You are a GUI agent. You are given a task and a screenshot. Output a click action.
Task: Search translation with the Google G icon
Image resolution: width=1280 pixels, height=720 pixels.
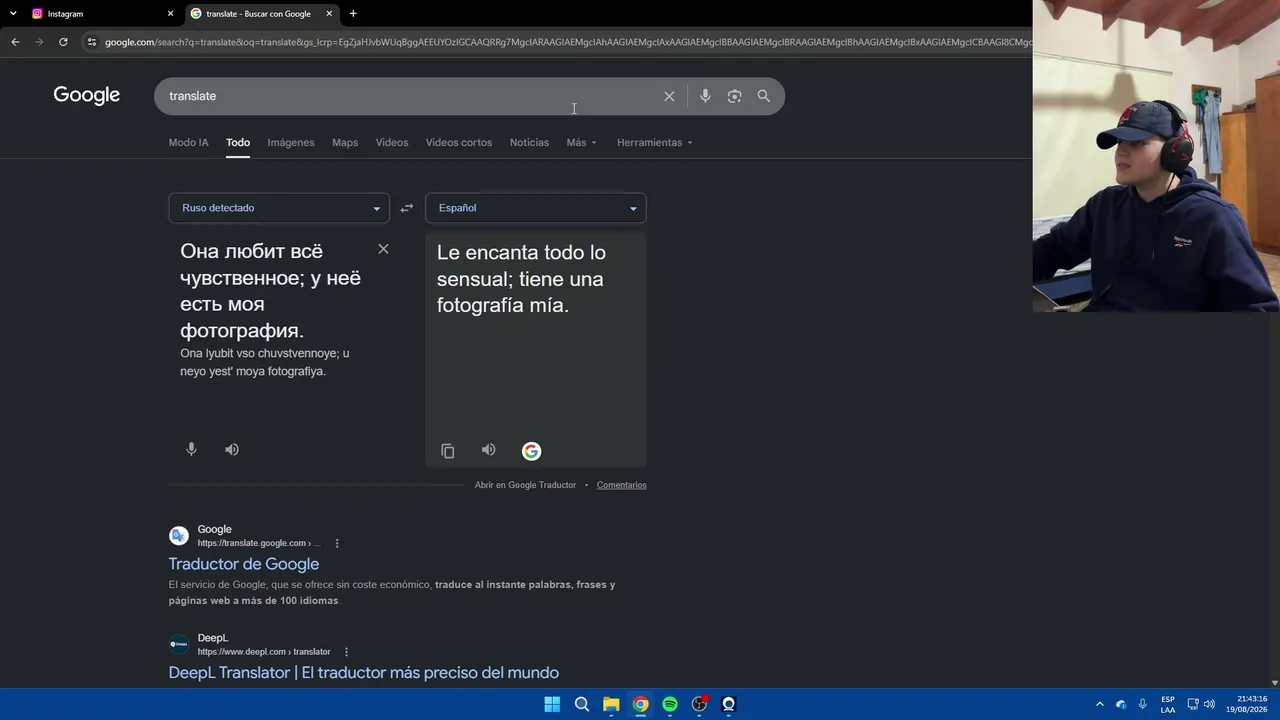coord(531,451)
